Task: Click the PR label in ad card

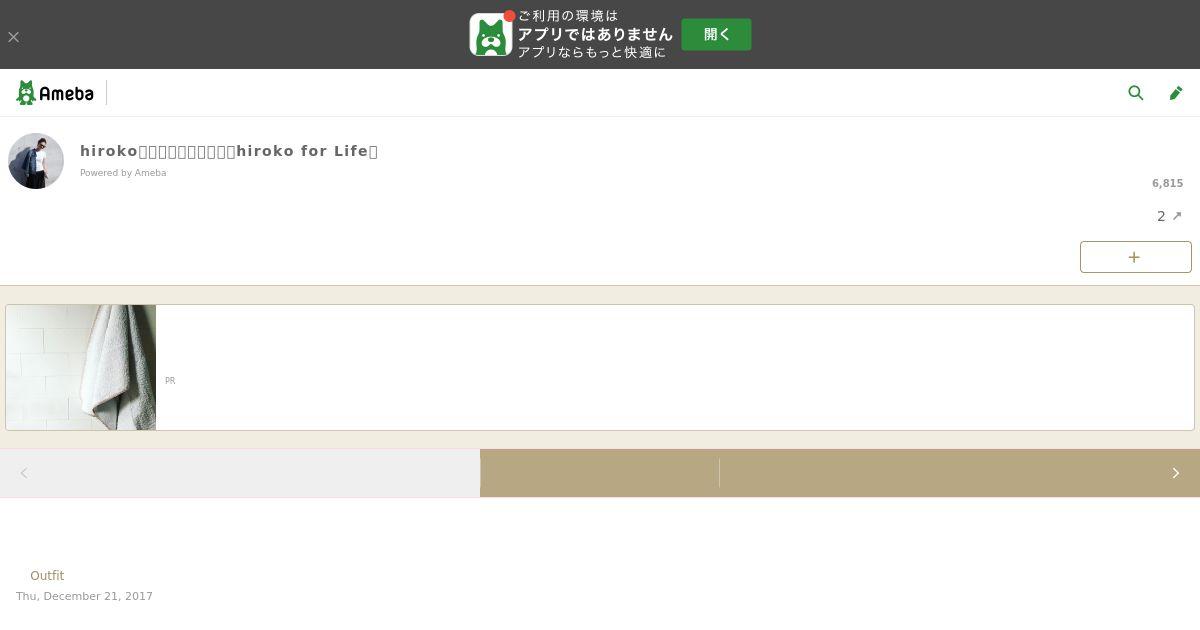Action: (x=170, y=381)
